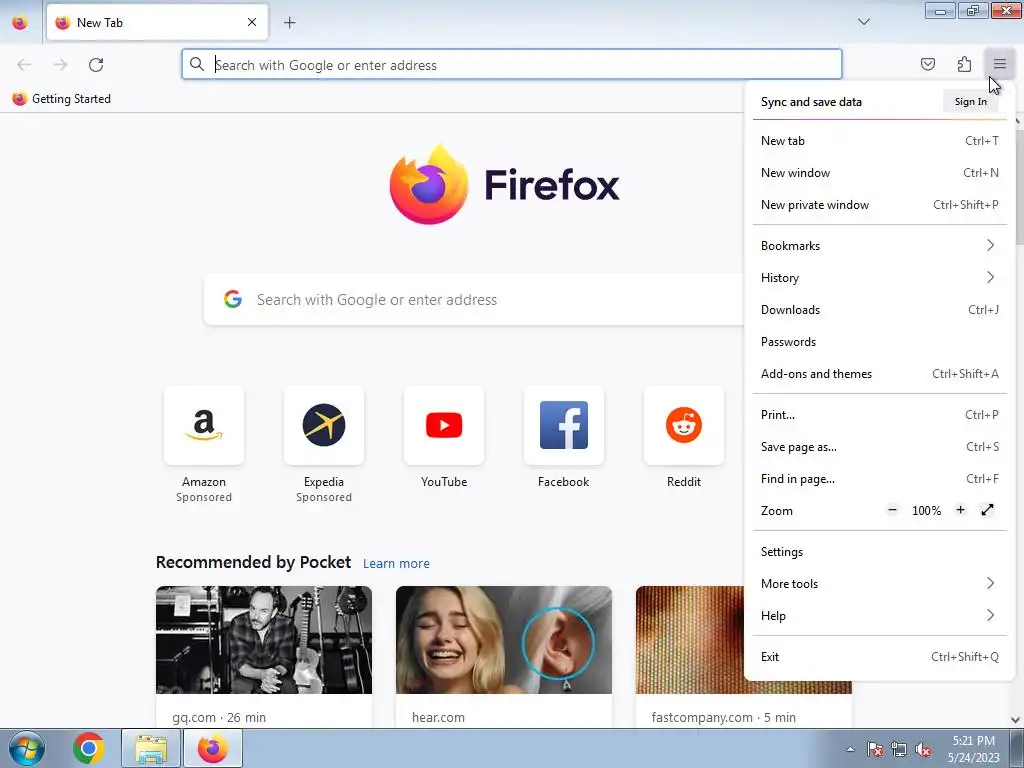
Task: Open the gq.com Pocket story thumbnail
Action: [264, 640]
